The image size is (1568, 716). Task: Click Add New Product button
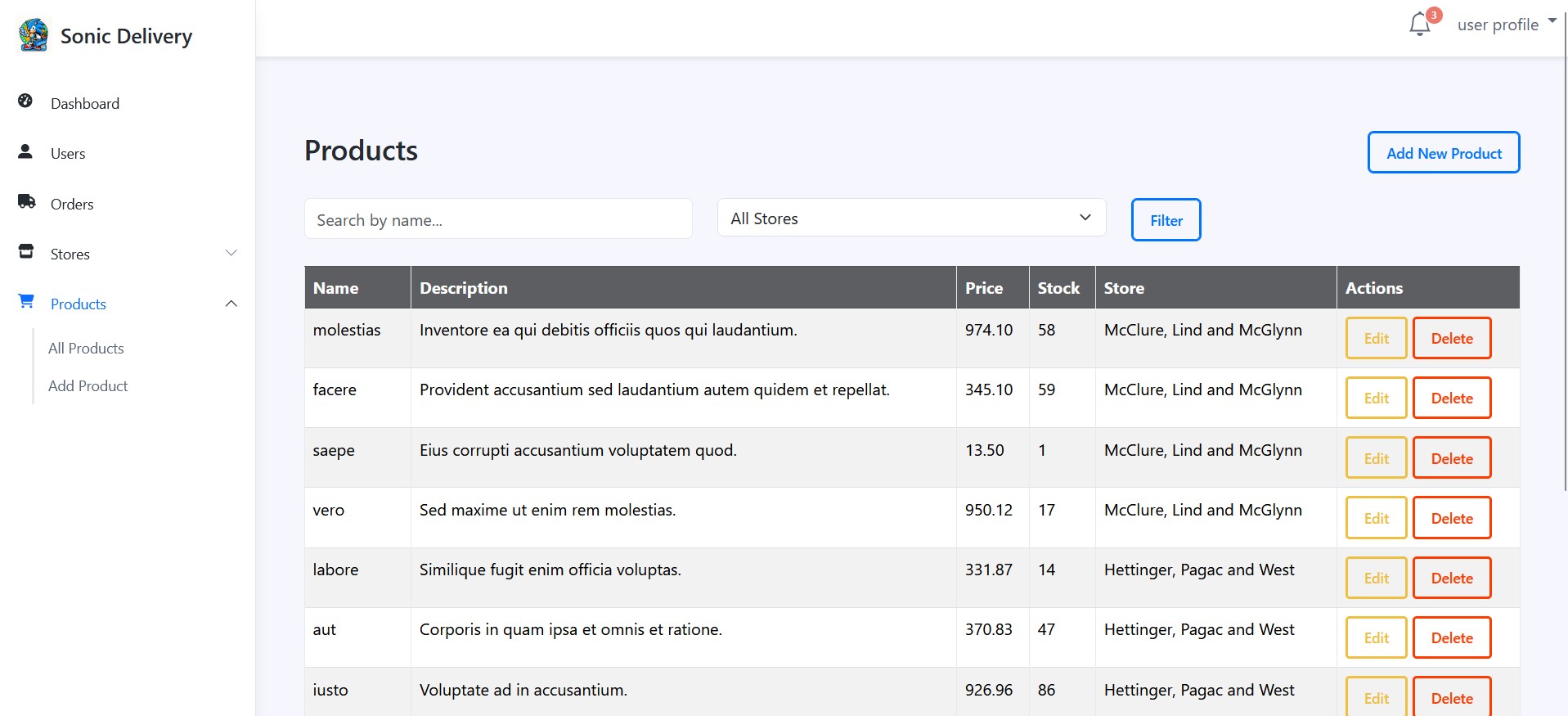pyautogui.click(x=1444, y=152)
